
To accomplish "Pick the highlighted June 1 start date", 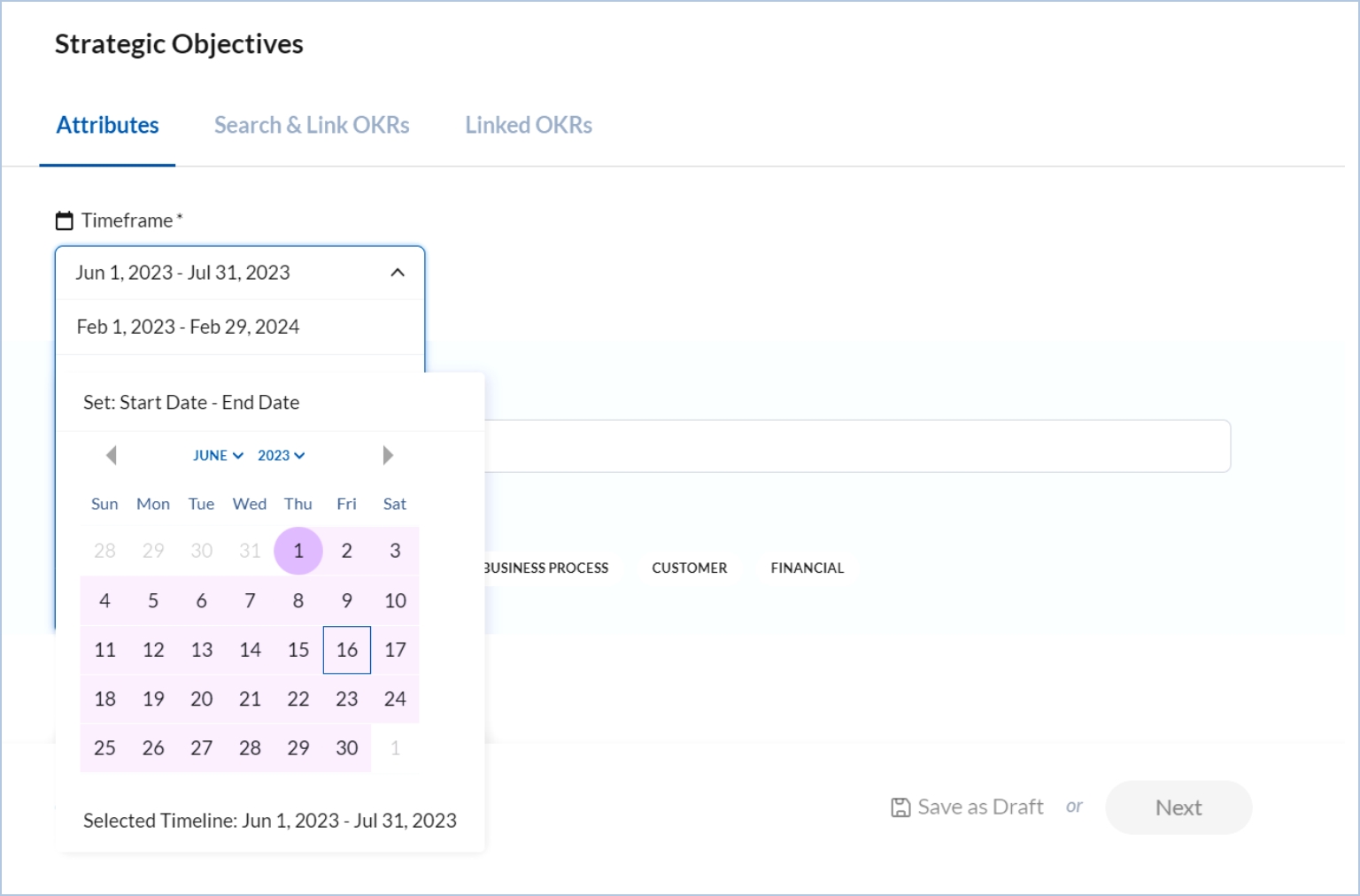I will (x=298, y=551).
